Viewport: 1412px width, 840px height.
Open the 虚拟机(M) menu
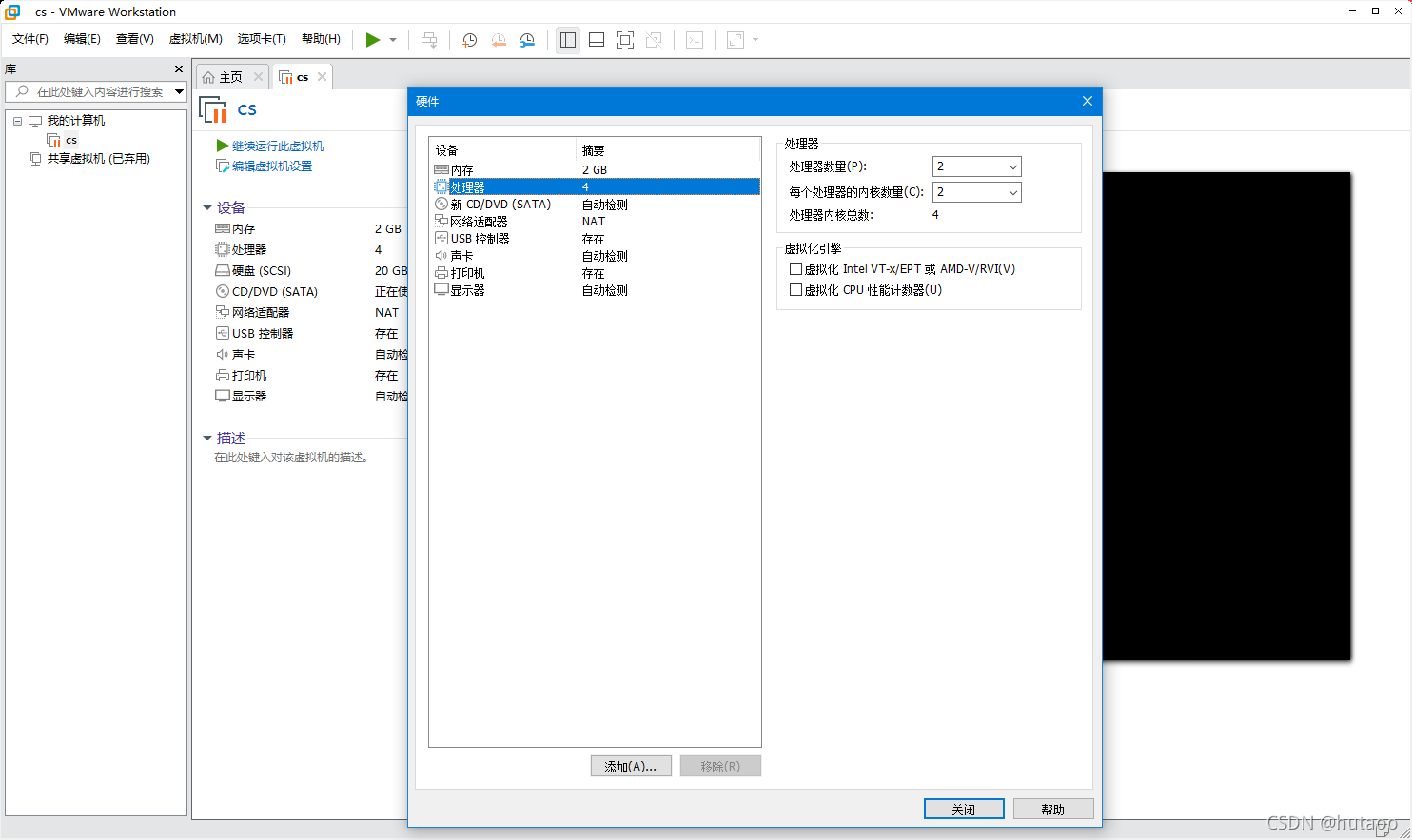click(x=195, y=39)
